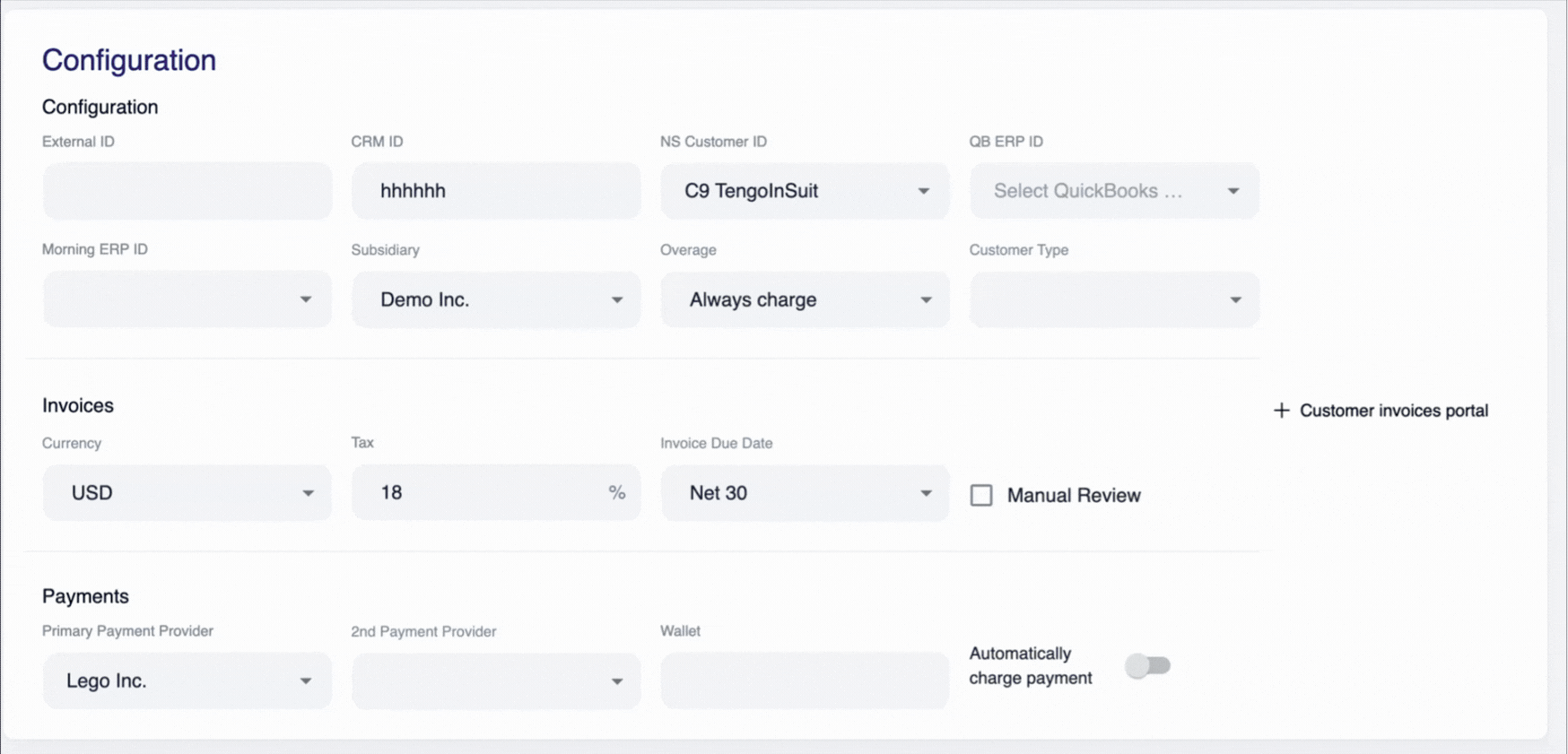
Task: Click the Morning ERP ID dropdown arrow
Action: pos(305,299)
